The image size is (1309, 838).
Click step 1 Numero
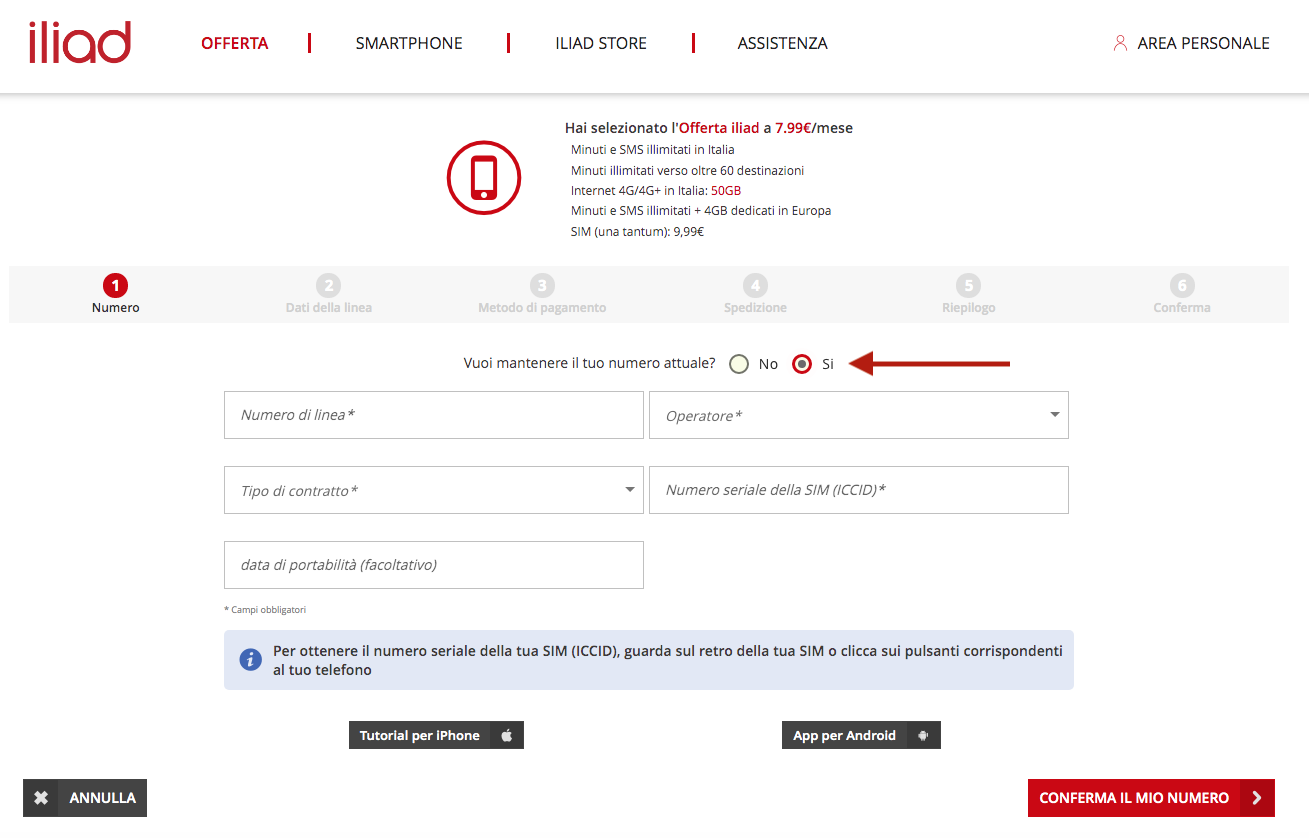(x=116, y=294)
